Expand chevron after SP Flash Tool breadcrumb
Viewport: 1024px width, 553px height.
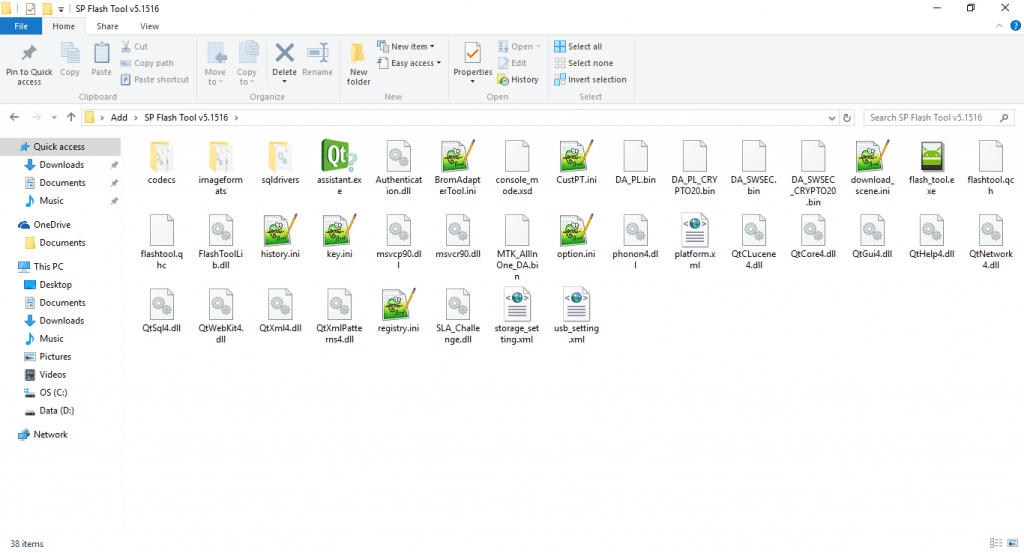[236, 118]
